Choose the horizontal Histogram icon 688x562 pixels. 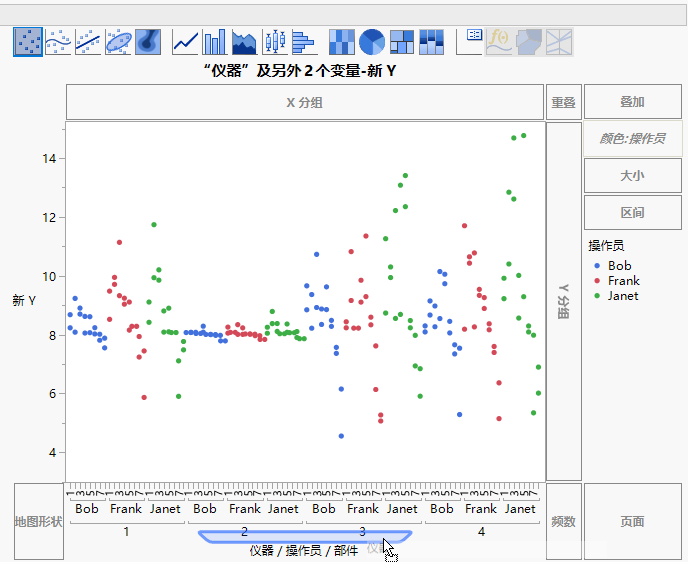coord(304,41)
